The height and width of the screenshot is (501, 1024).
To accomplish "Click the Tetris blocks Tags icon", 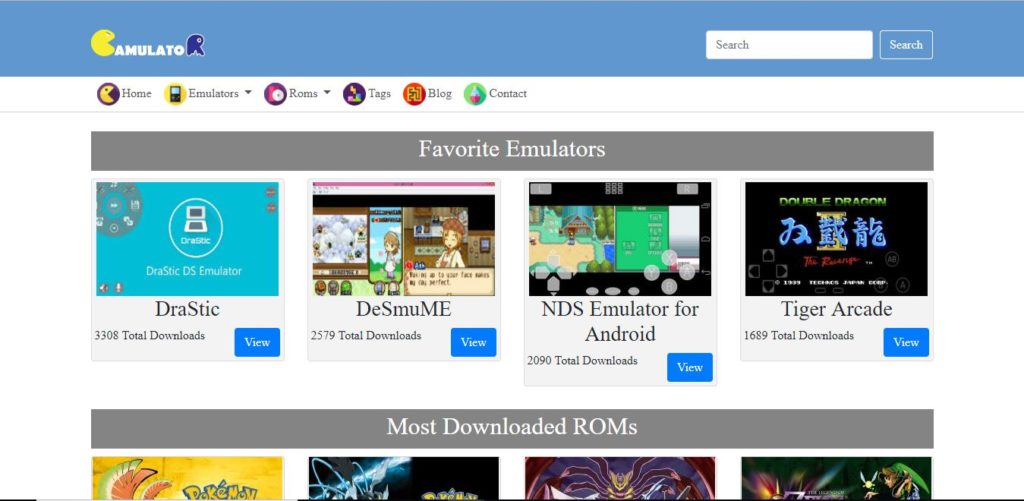I will 354,94.
